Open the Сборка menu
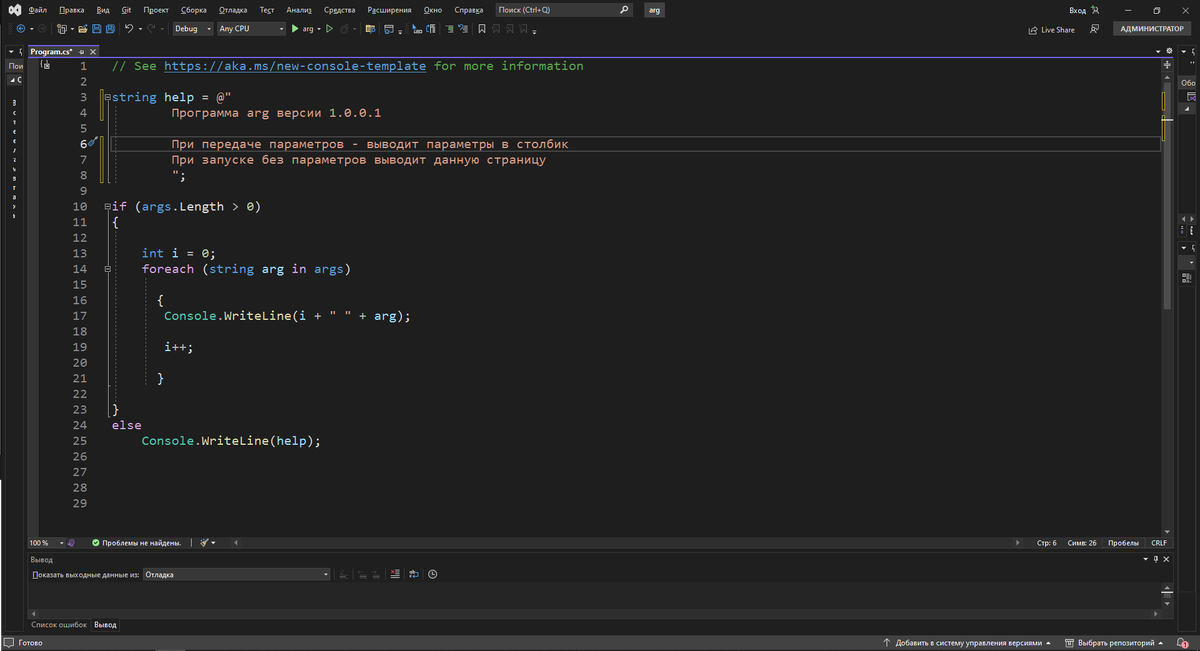Viewport: 1200px width, 651px height. tap(194, 10)
